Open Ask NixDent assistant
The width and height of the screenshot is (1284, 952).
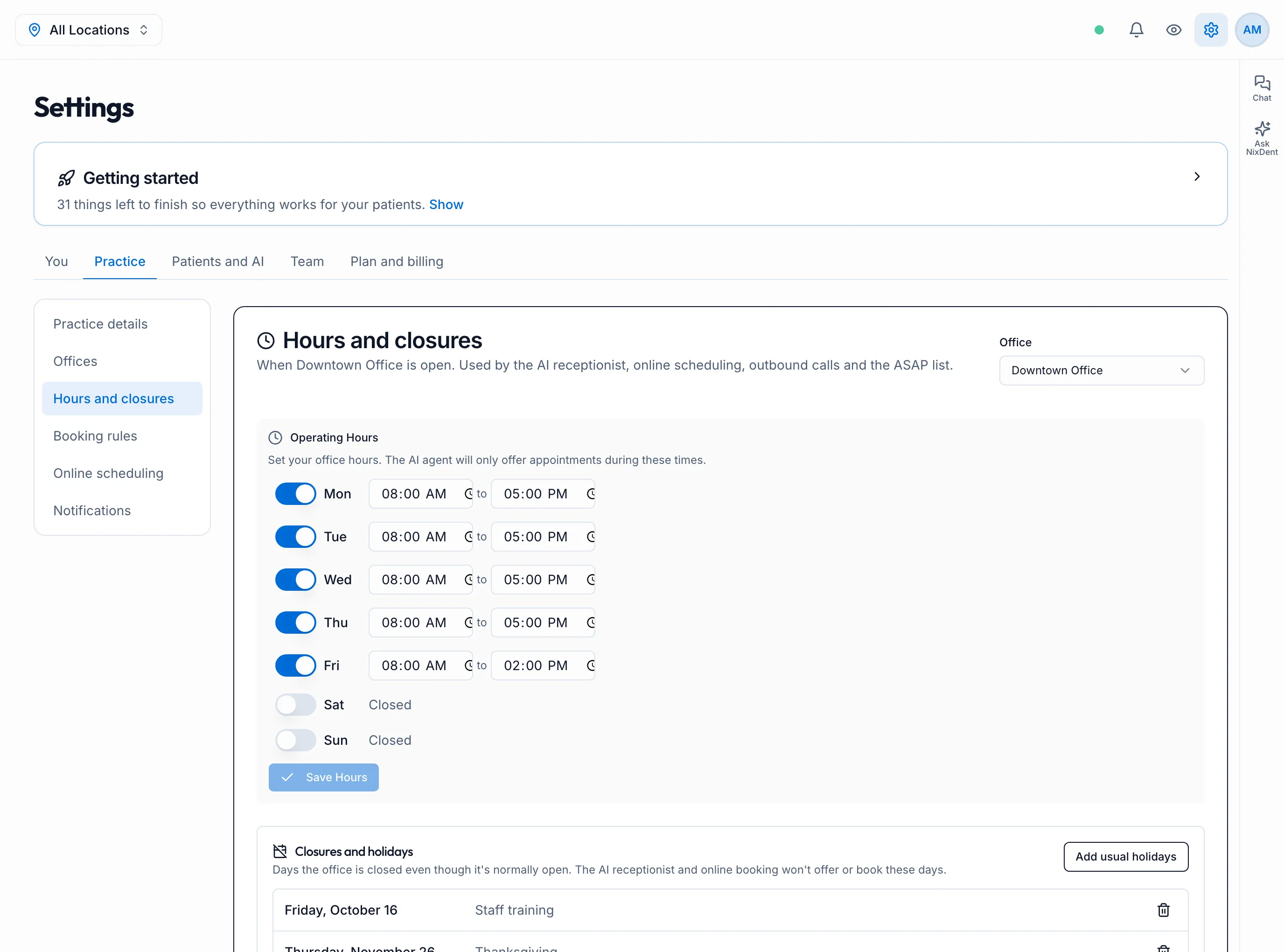(1262, 138)
